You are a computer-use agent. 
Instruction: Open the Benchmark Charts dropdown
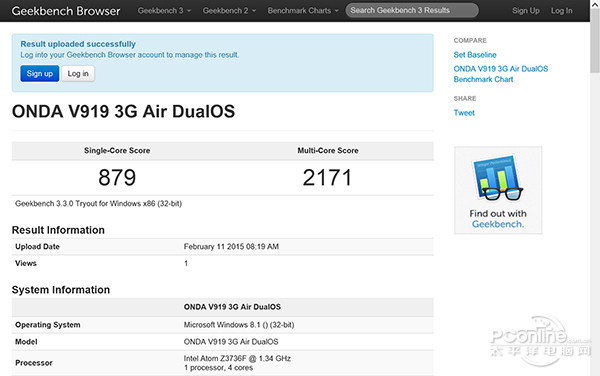tap(303, 11)
